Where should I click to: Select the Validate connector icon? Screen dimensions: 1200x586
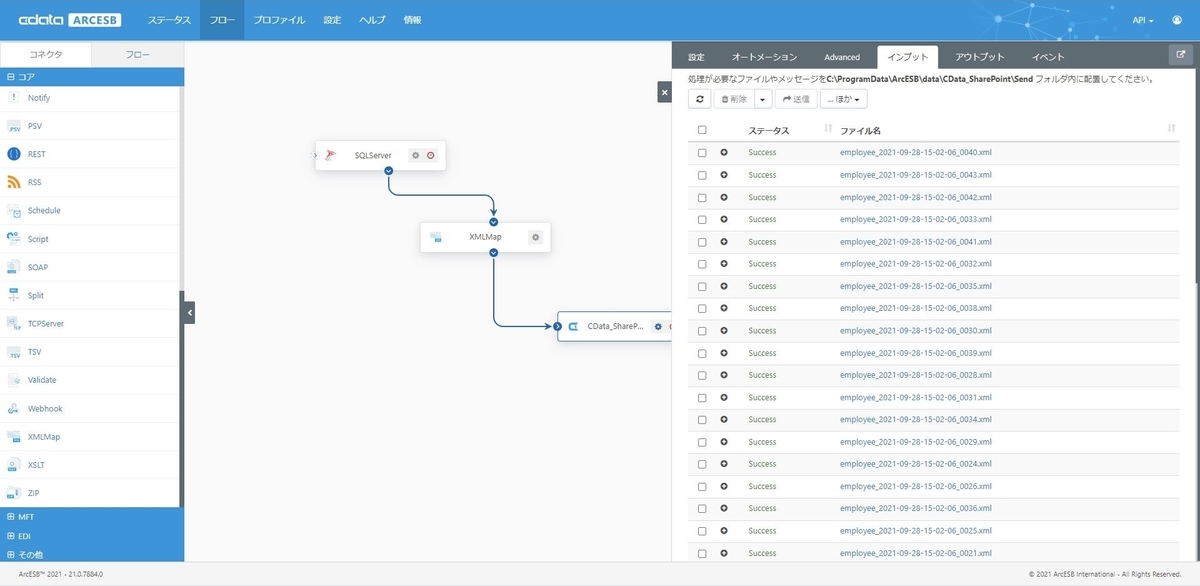[x=14, y=380]
